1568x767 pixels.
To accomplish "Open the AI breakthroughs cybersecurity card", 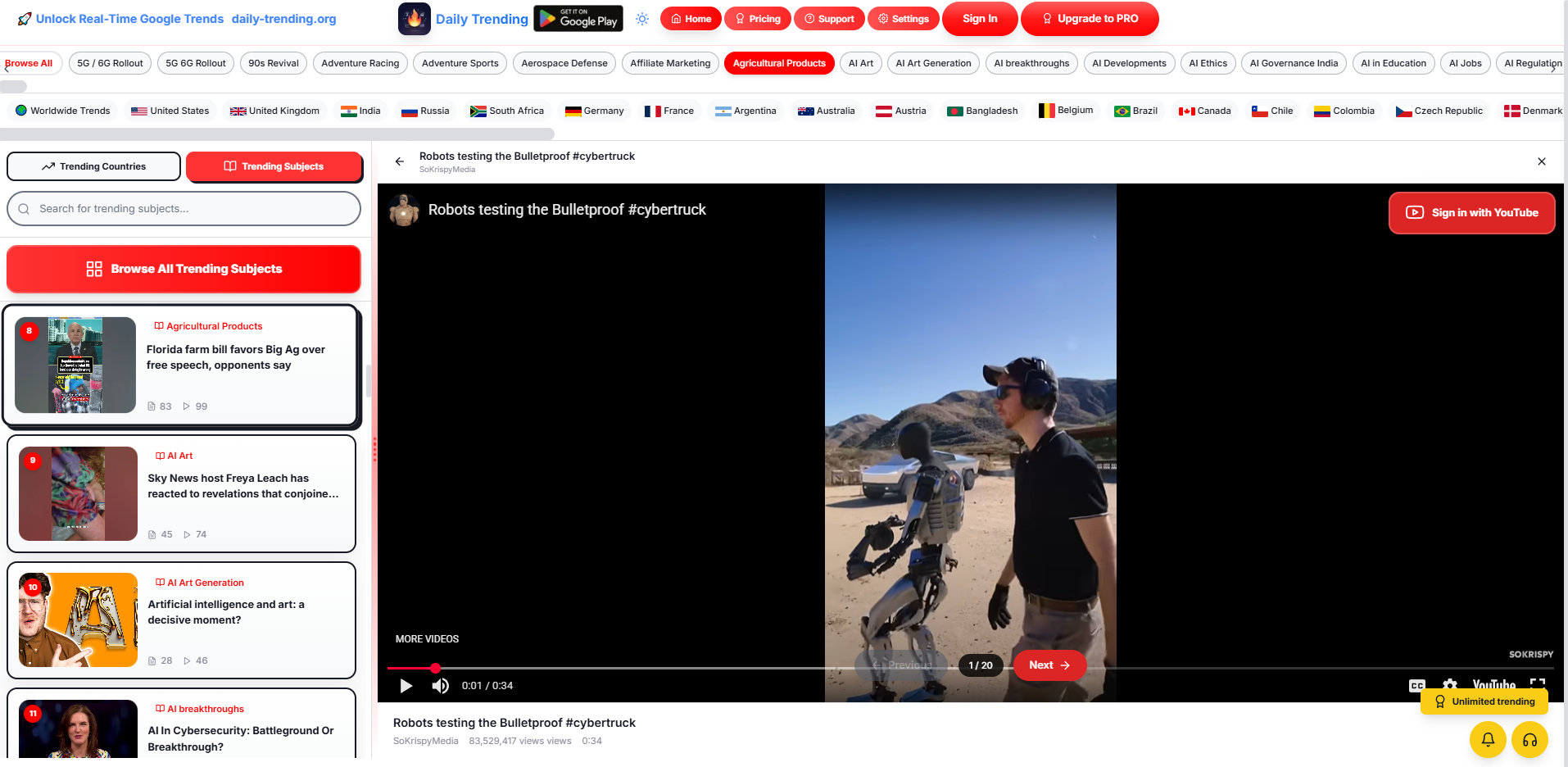I will pos(182,724).
